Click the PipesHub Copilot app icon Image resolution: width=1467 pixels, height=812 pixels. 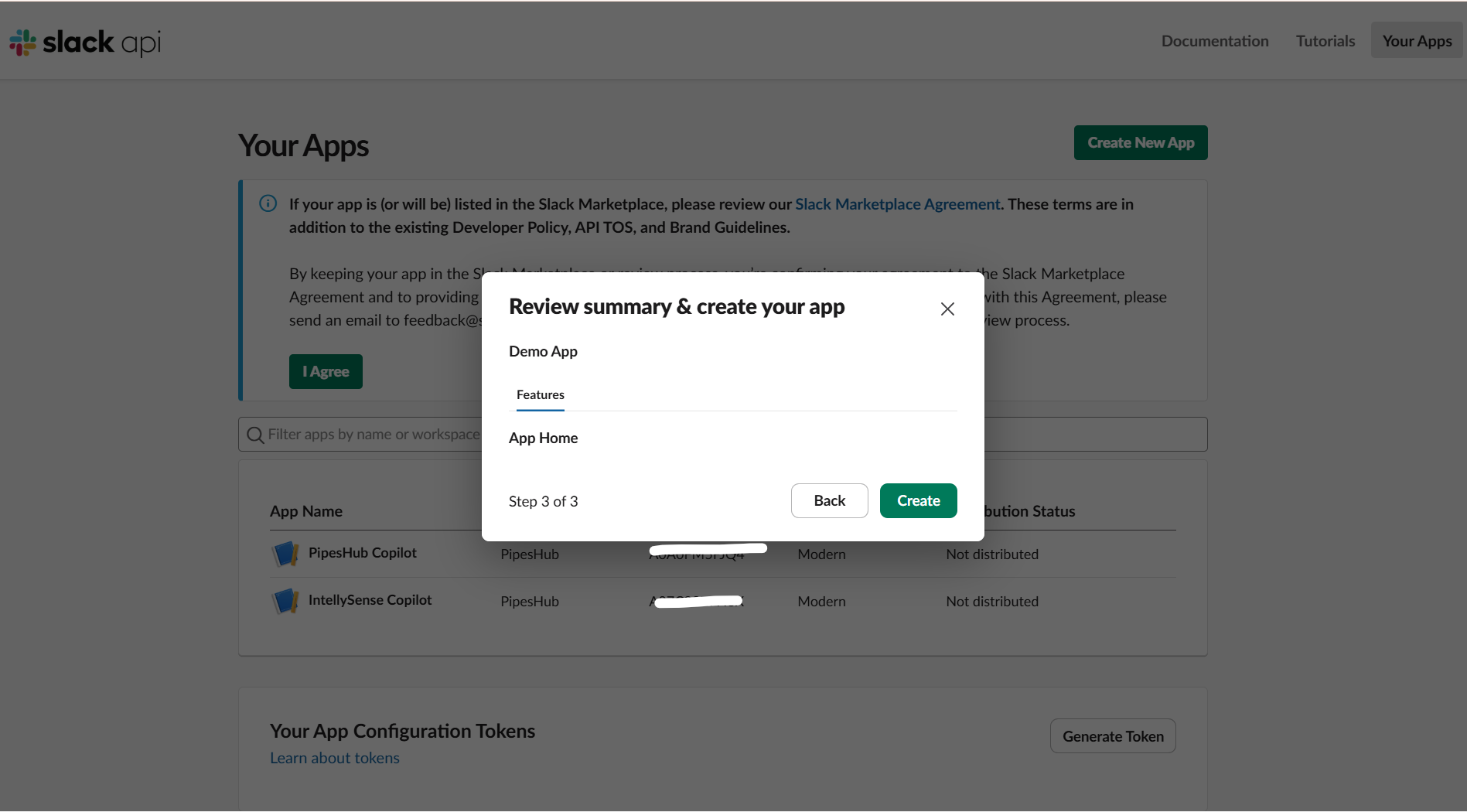click(285, 554)
